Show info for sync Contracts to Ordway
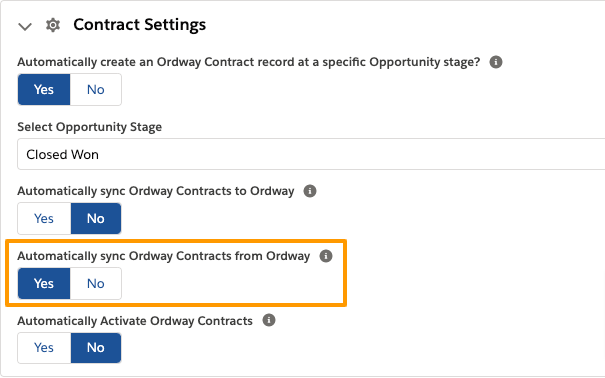605x378 pixels. pos(310,191)
